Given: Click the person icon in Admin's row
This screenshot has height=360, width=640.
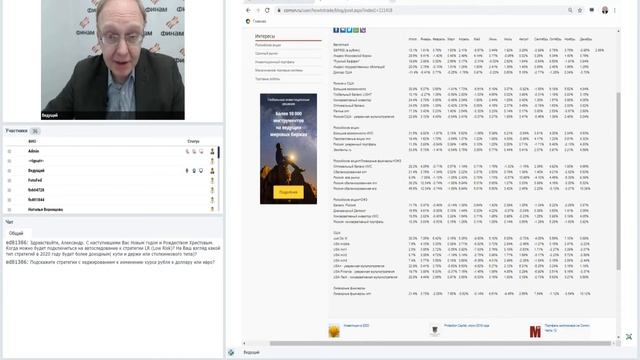Looking at the screenshot, I should [212, 151].
